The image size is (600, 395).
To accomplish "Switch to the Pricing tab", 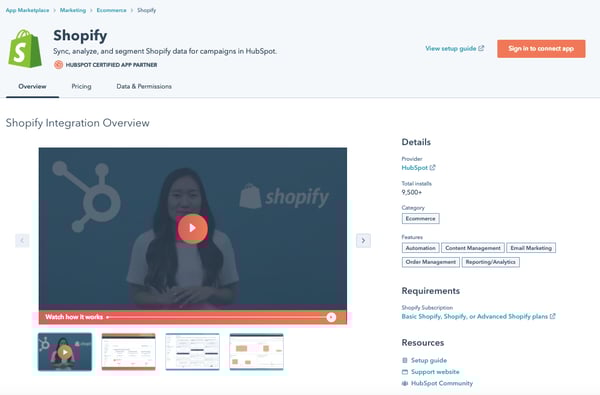I will (x=82, y=87).
